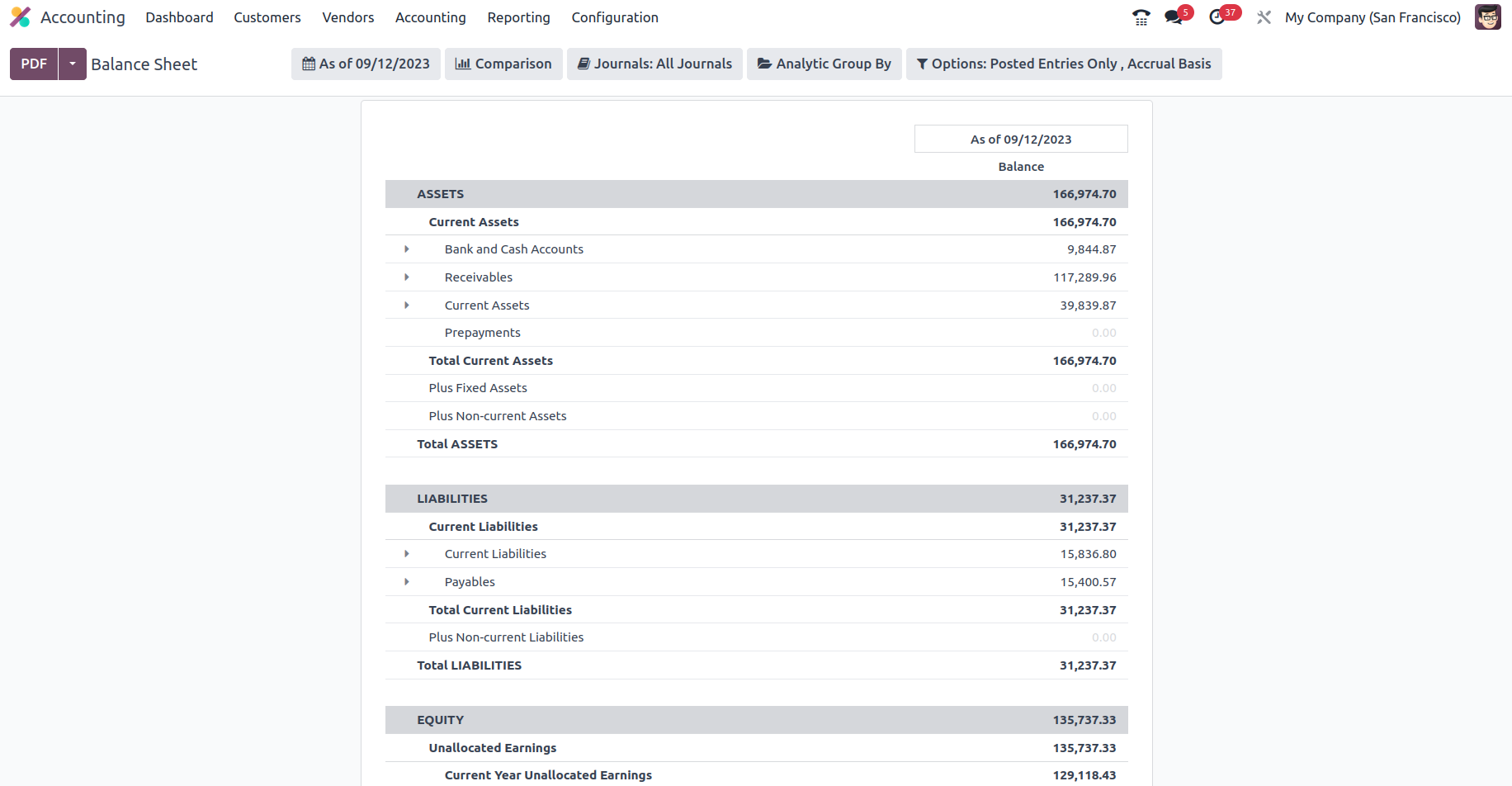
Task: Open the PDF export options dropdown arrow
Action: pyautogui.click(x=73, y=64)
